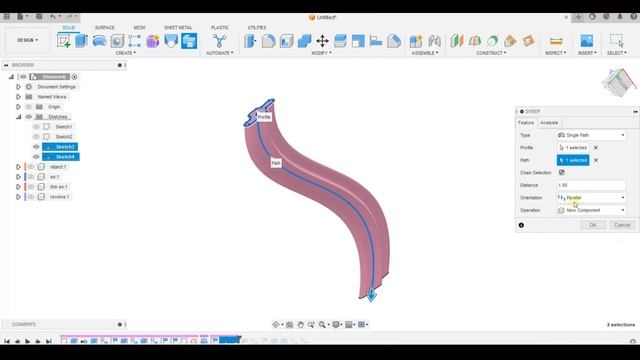Image resolution: width=640 pixels, height=360 pixels.
Task: Select the Fillet tool
Action: tap(268, 41)
